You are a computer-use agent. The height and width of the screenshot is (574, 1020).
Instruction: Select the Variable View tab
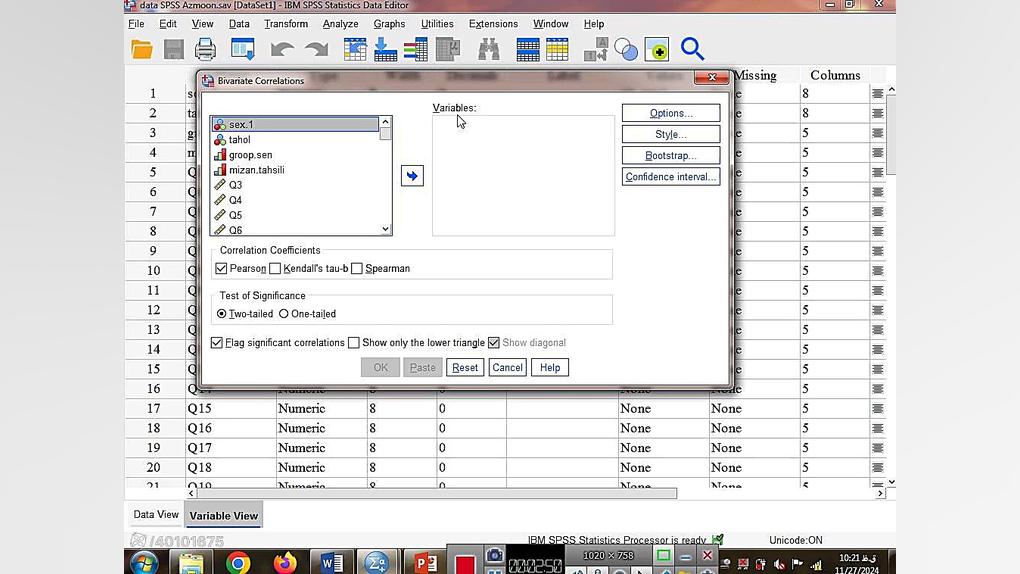224,515
